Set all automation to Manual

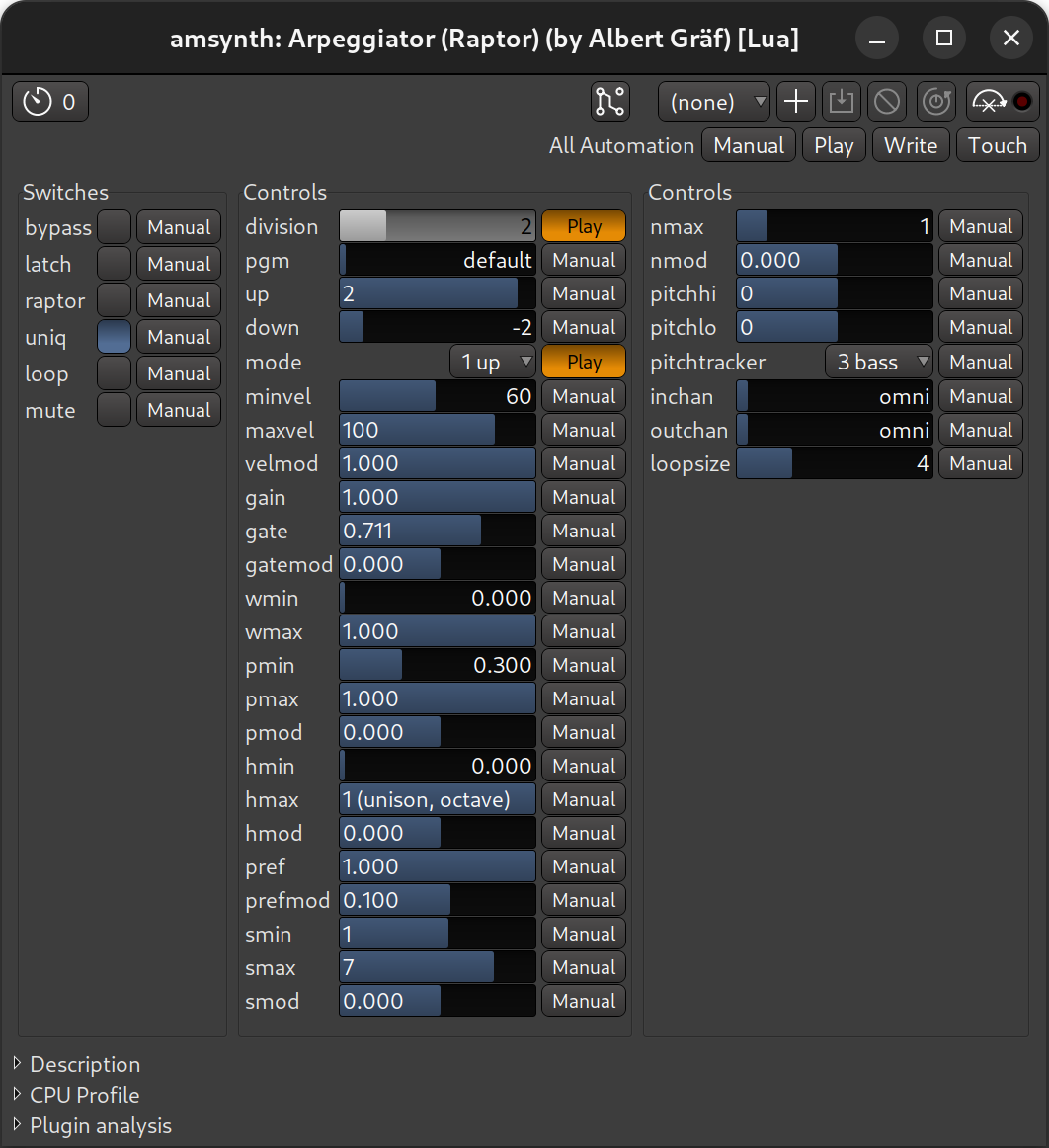749,145
